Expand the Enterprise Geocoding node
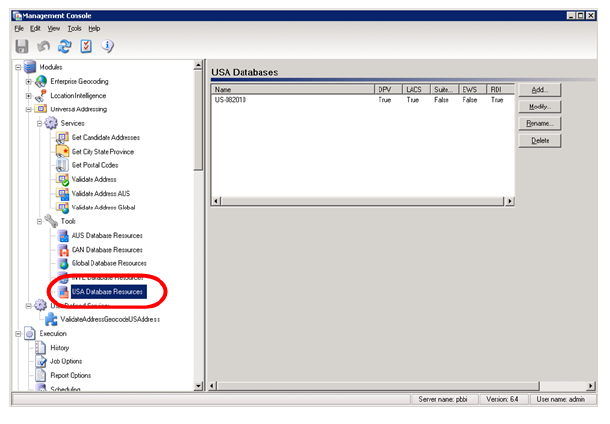Viewport: 610px width, 424px height. pos(28,81)
